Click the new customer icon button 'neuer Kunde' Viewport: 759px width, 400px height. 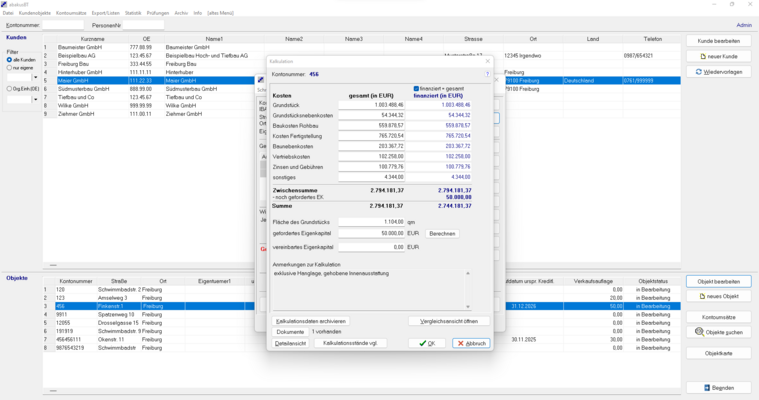click(x=718, y=57)
